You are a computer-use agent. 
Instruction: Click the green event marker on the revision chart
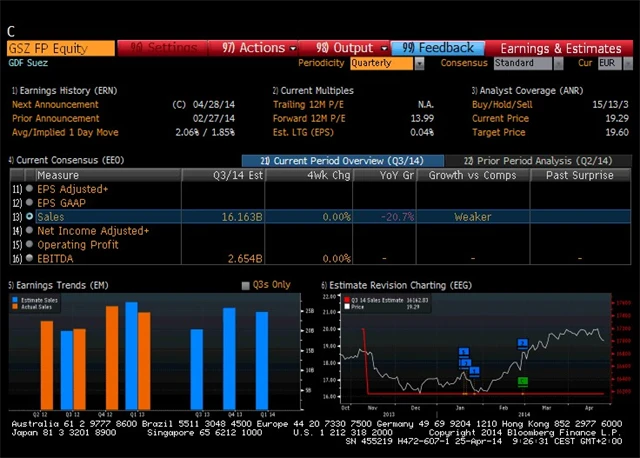tap(522, 381)
